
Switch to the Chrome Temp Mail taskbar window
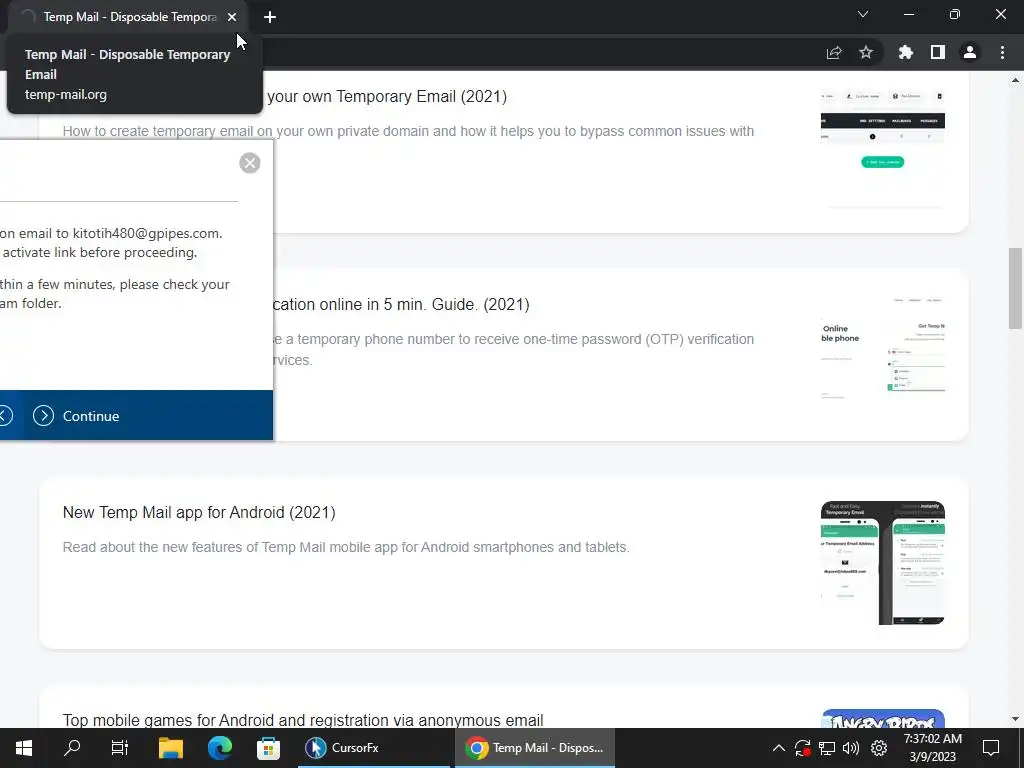[535, 748]
